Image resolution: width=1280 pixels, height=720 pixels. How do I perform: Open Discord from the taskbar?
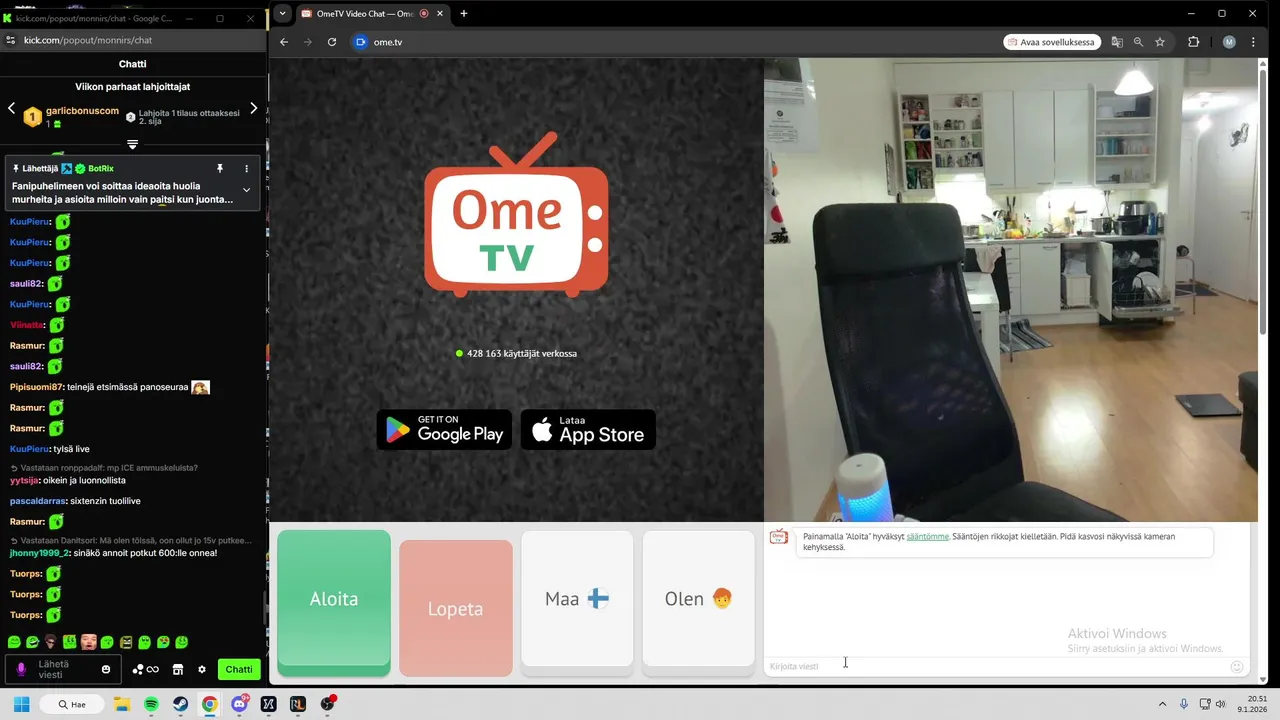(x=239, y=704)
